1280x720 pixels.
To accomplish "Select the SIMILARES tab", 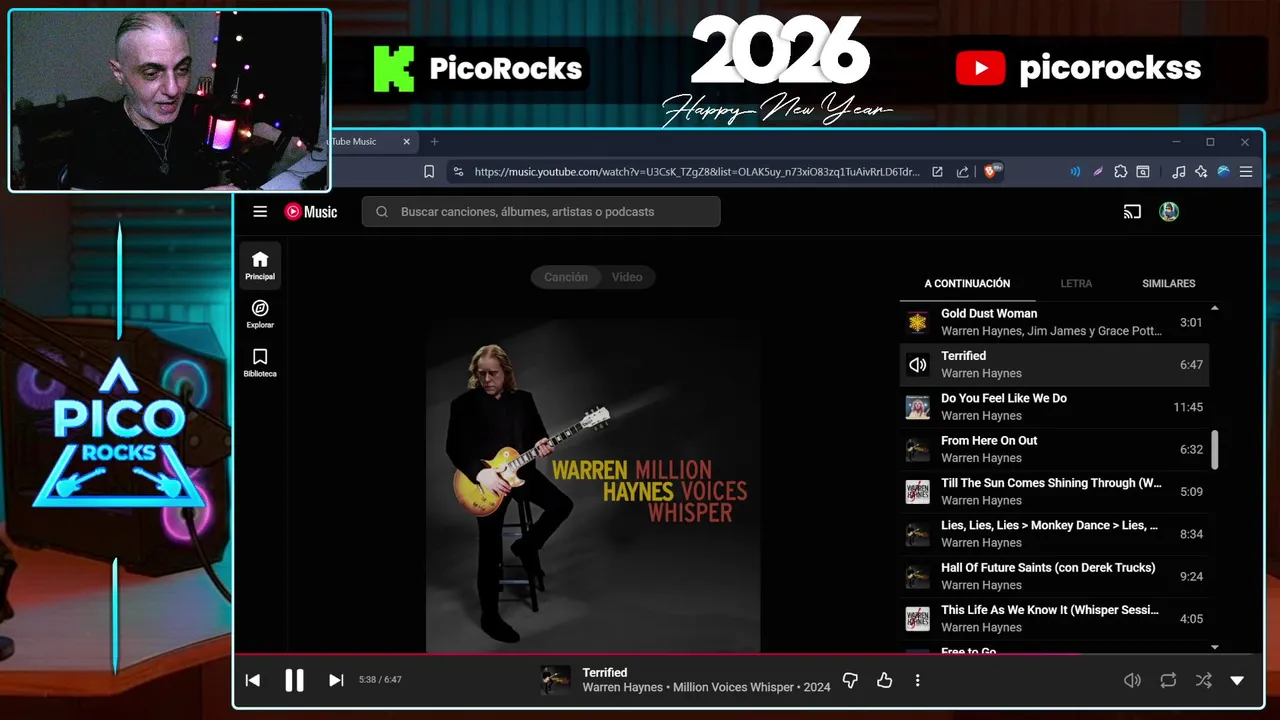I will click(1169, 283).
